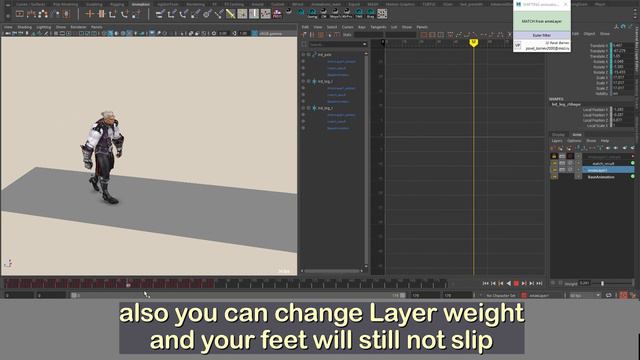
Task: Open Graph Editor Keys menu
Action: point(362,27)
